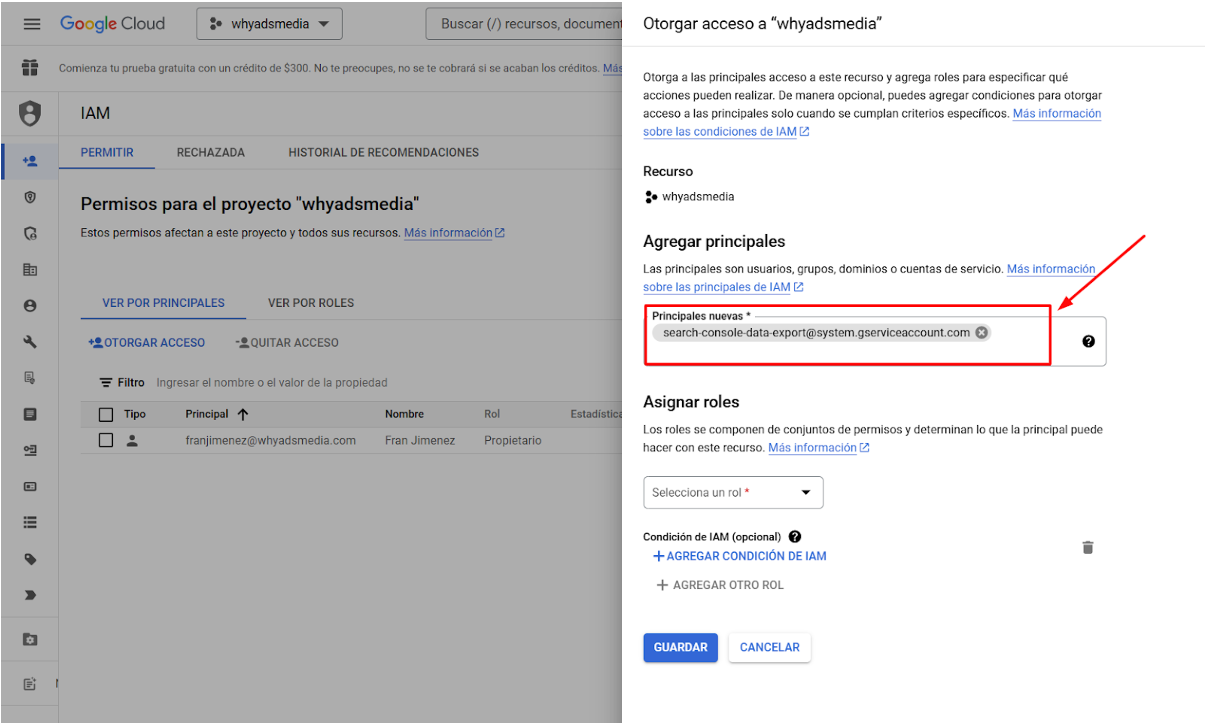Delete the role with the trash icon
The width and height of the screenshot is (1207, 723).
(1088, 547)
